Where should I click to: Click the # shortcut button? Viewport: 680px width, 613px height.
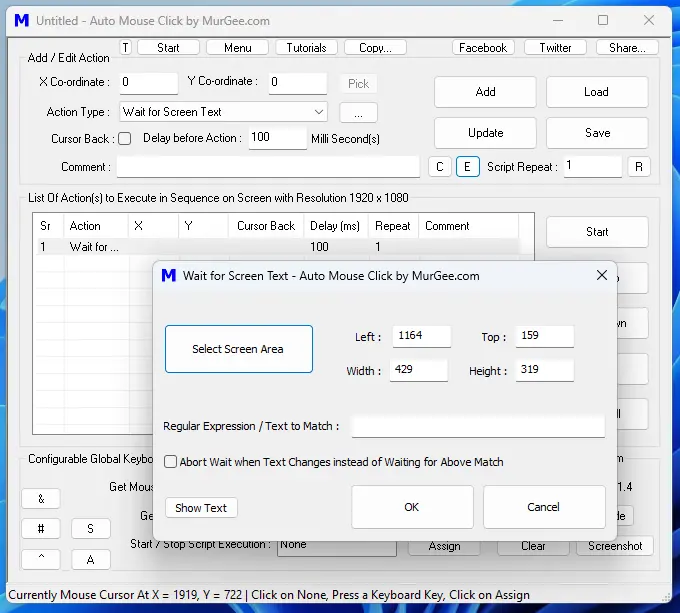tap(41, 528)
